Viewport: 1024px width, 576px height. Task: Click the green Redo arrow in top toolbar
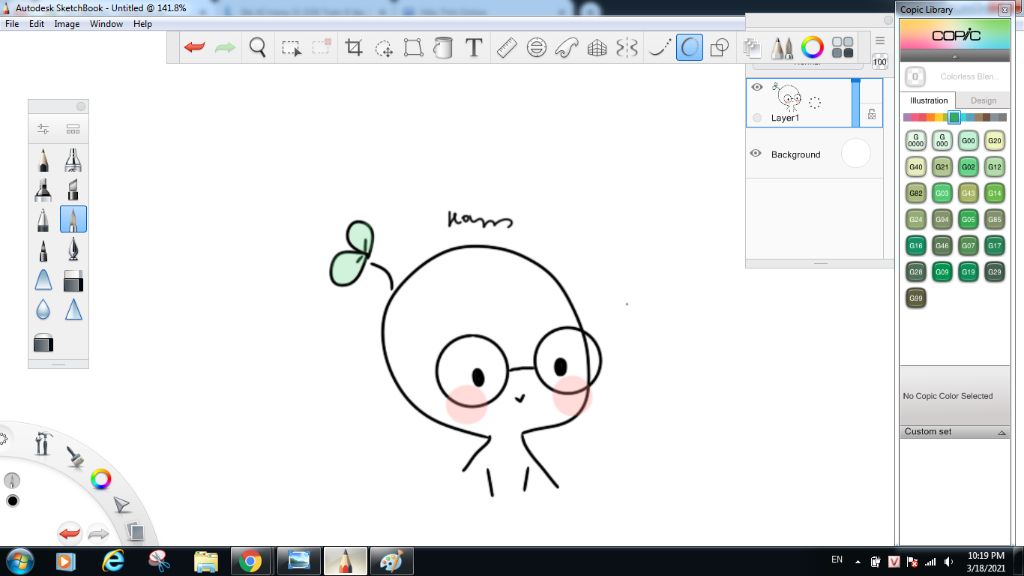(225, 47)
